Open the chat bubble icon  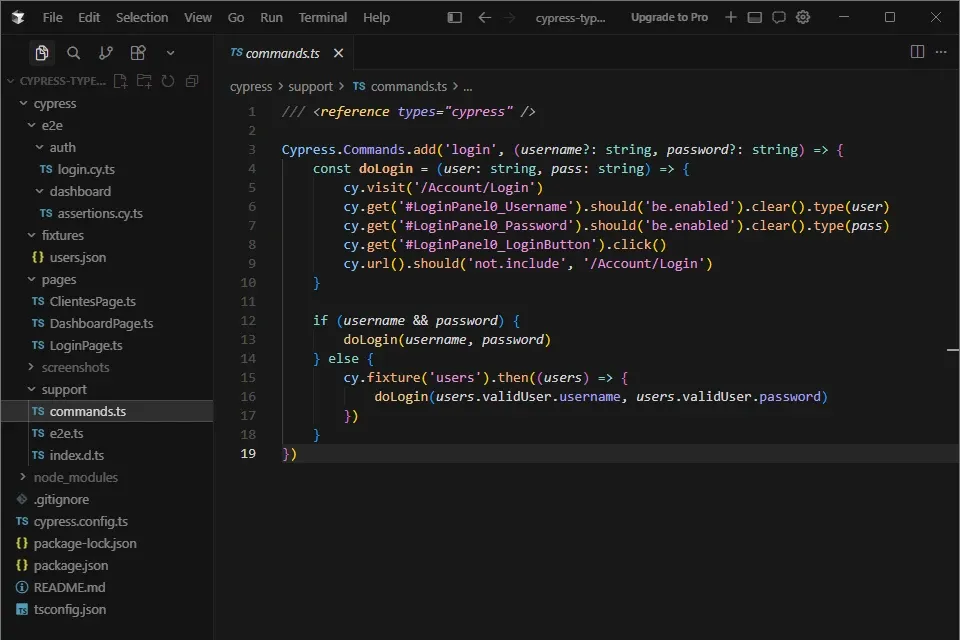(x=779, y=17)
